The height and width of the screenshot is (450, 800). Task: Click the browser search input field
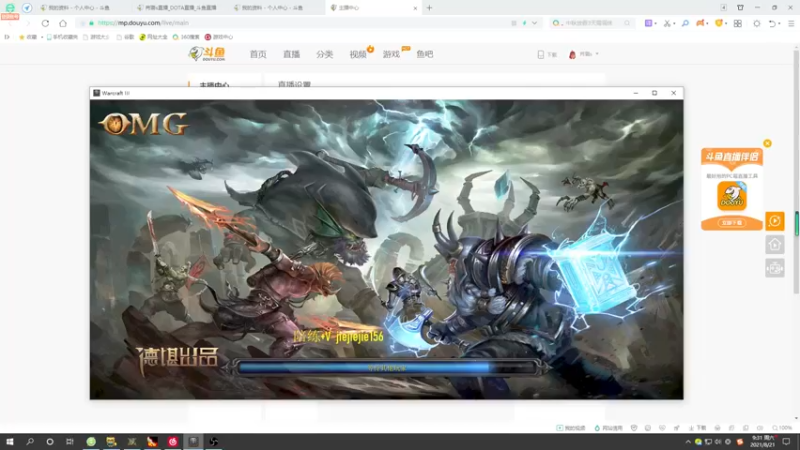click(594, 23)
